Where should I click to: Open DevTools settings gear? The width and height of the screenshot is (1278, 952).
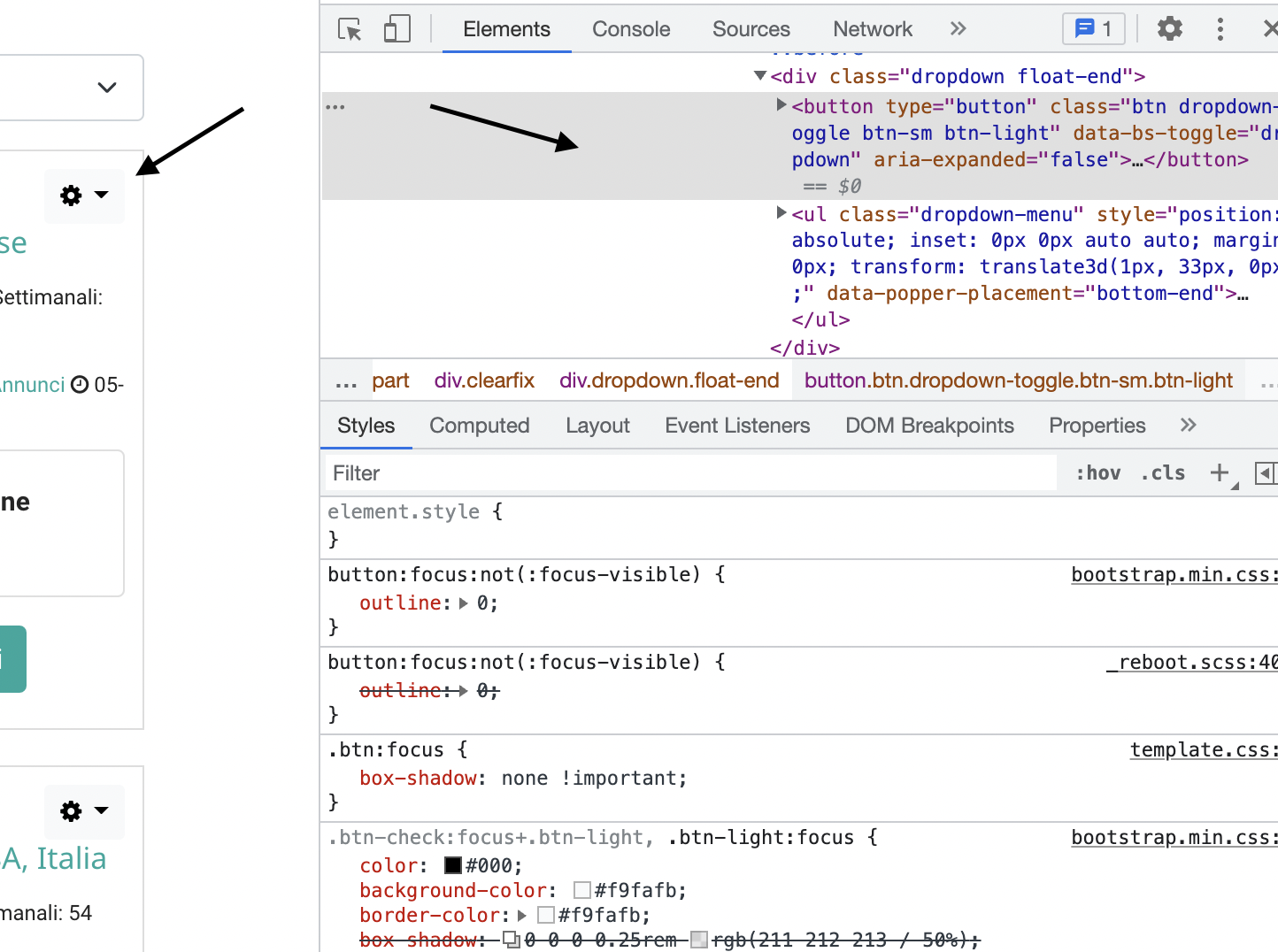click(x=1169, y=29)
